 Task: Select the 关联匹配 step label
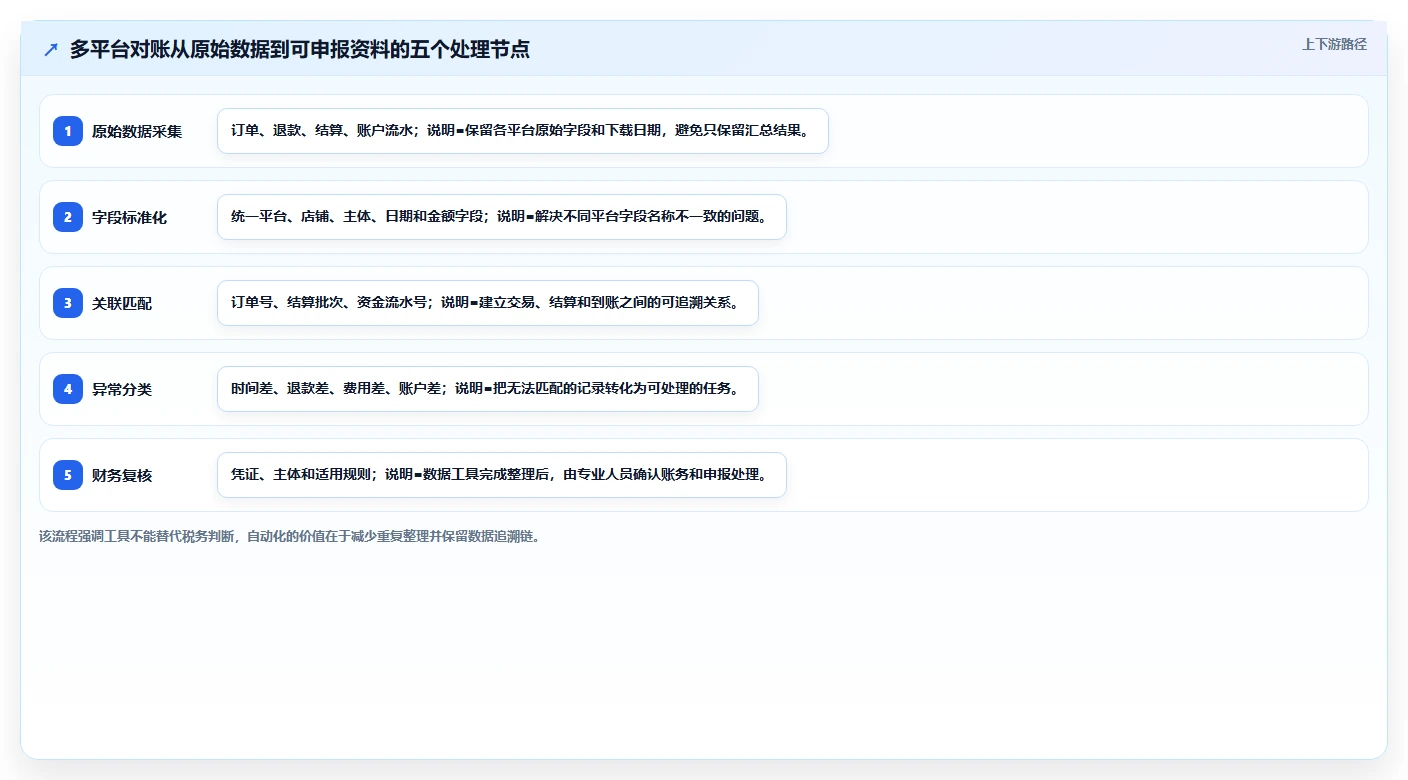click(x=122, y=303)
